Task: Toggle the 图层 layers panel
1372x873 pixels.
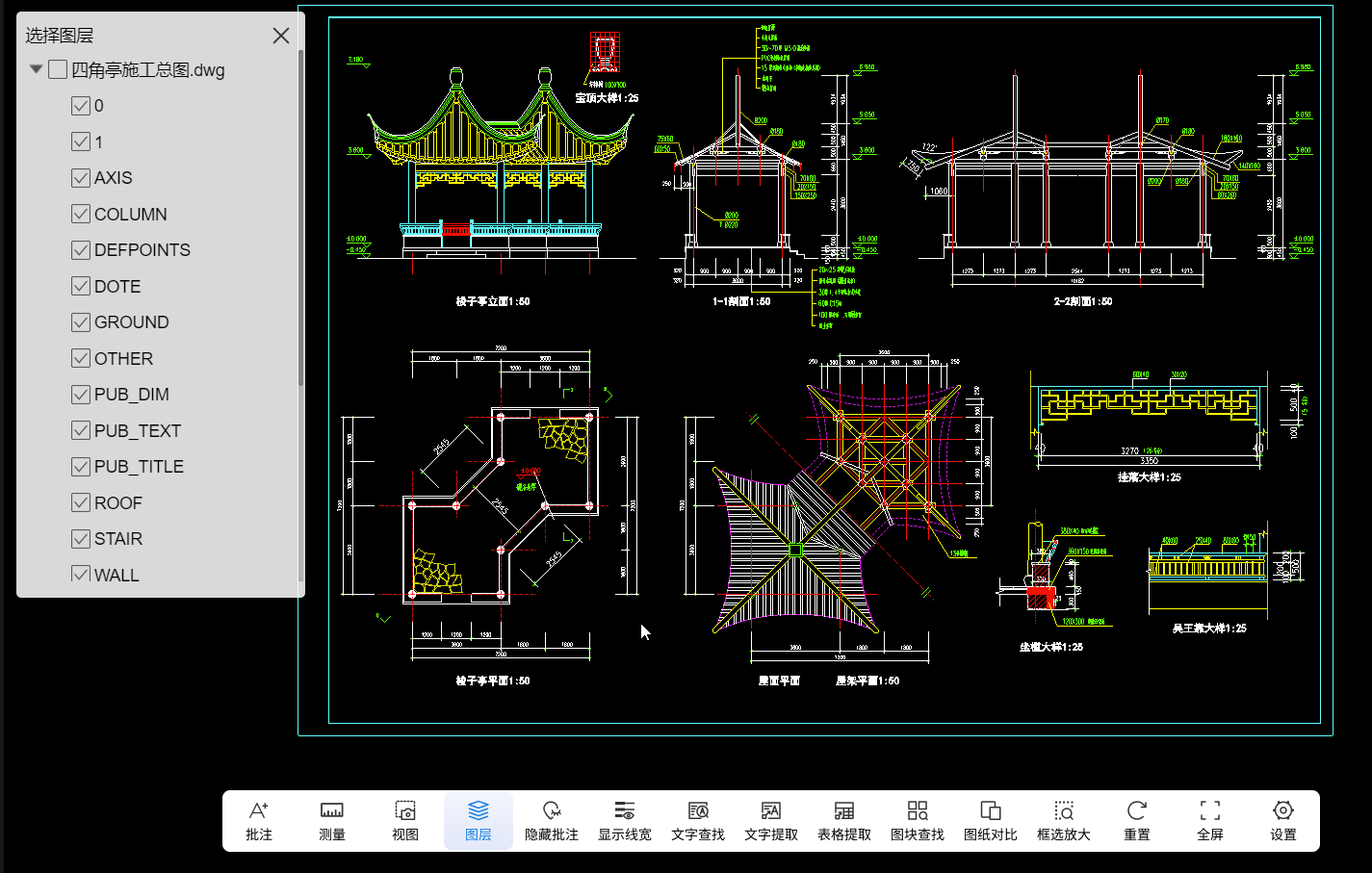Action: pyautogui.click(x=479, y=820)
